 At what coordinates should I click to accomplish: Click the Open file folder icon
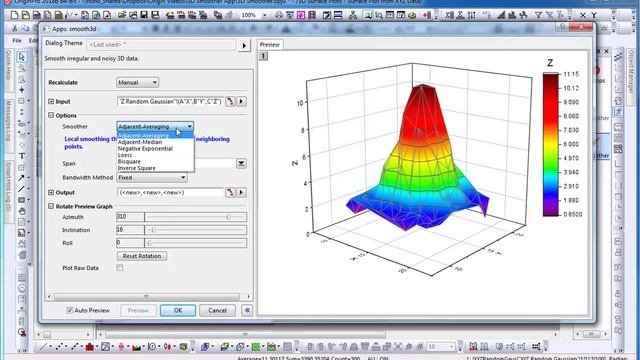point(122,16)
